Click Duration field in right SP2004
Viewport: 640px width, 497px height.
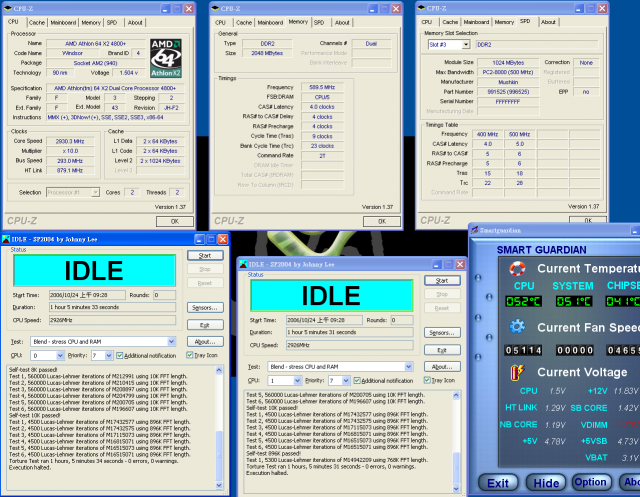pyautogui.click(x=349, y=332)
